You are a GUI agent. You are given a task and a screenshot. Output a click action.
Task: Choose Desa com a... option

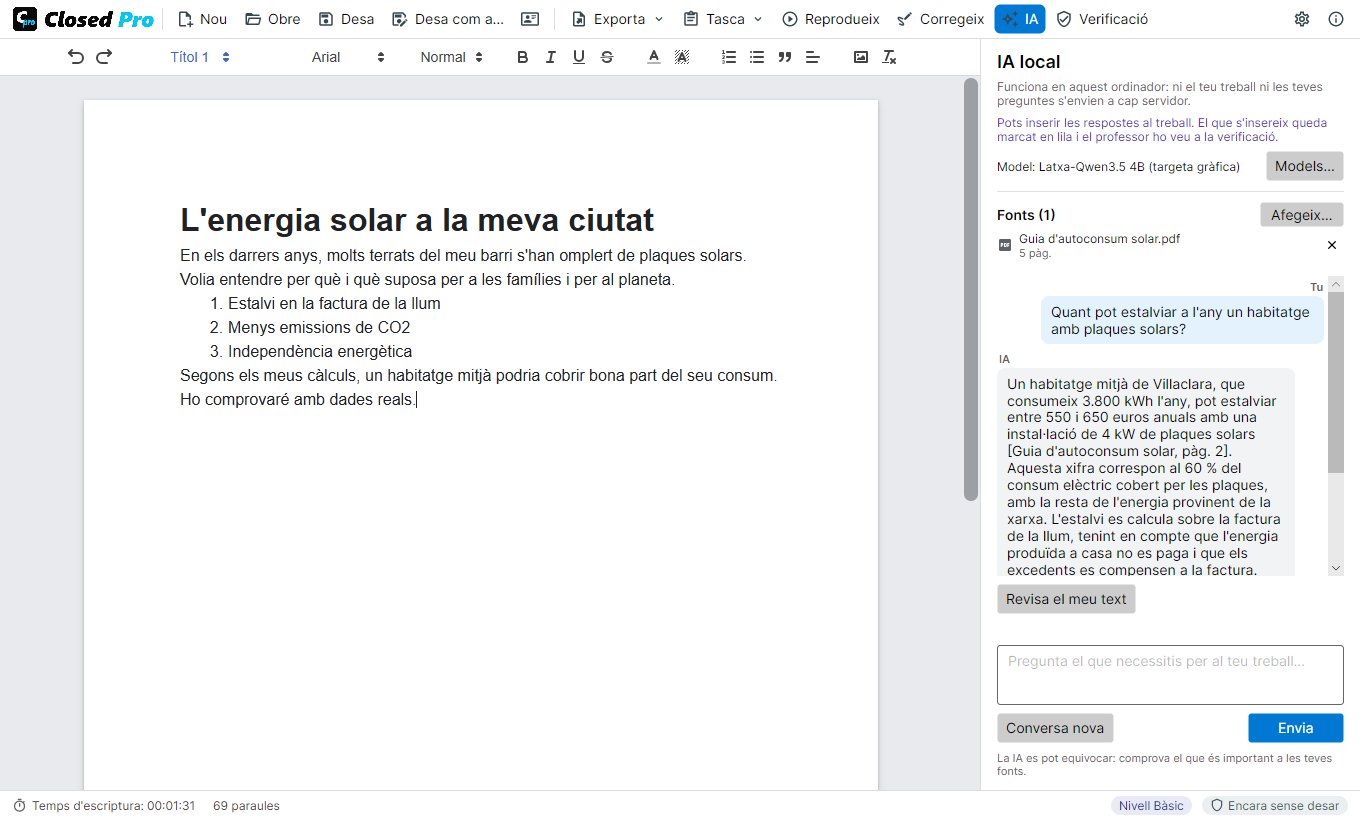click(448, 19)
